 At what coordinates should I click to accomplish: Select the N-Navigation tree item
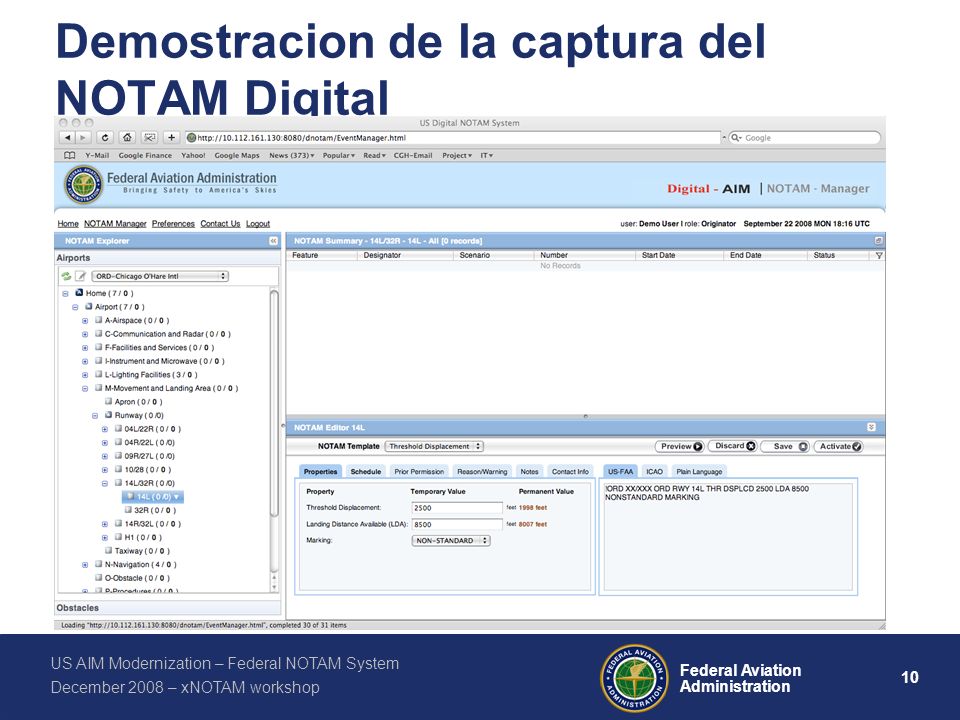135,564
